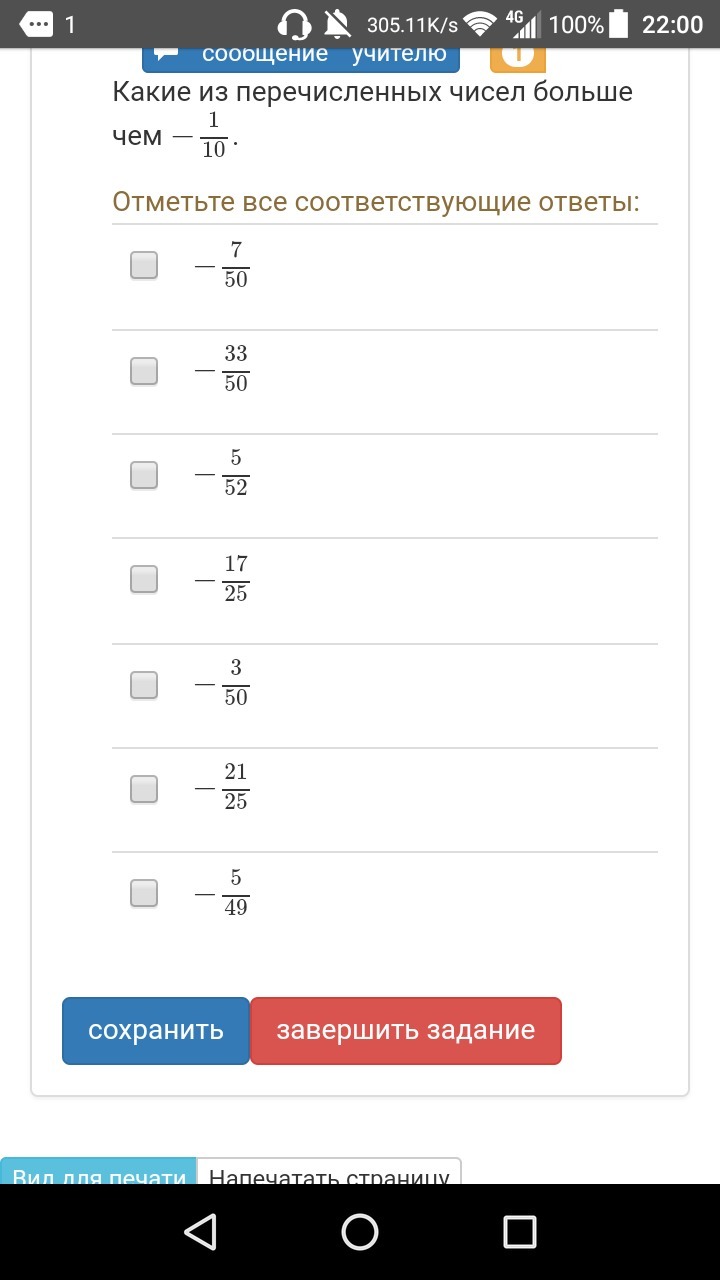
Task: Tap the muted notification bell icon
Action: [339, 24]
